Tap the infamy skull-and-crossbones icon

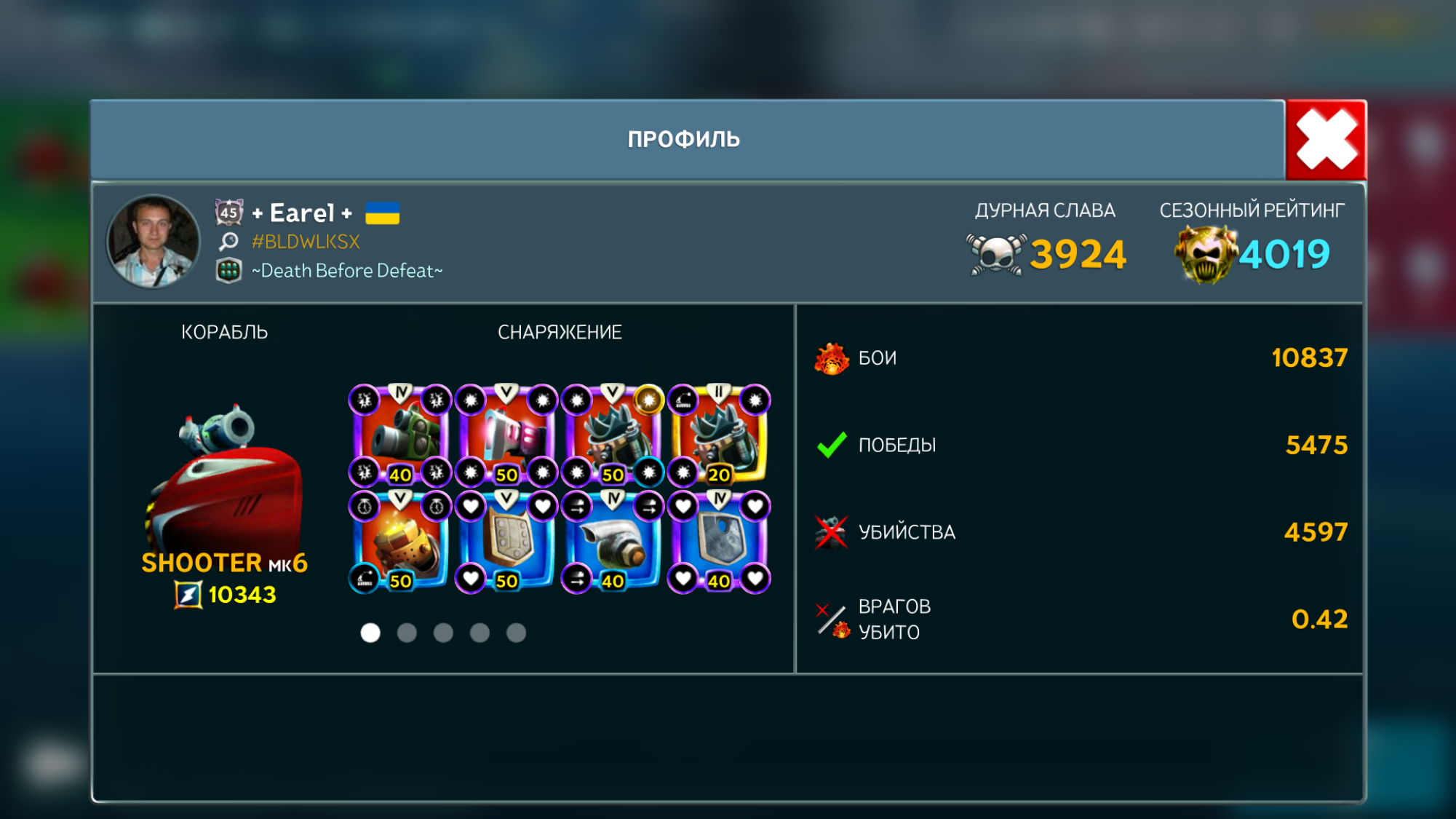coord(996,254)
